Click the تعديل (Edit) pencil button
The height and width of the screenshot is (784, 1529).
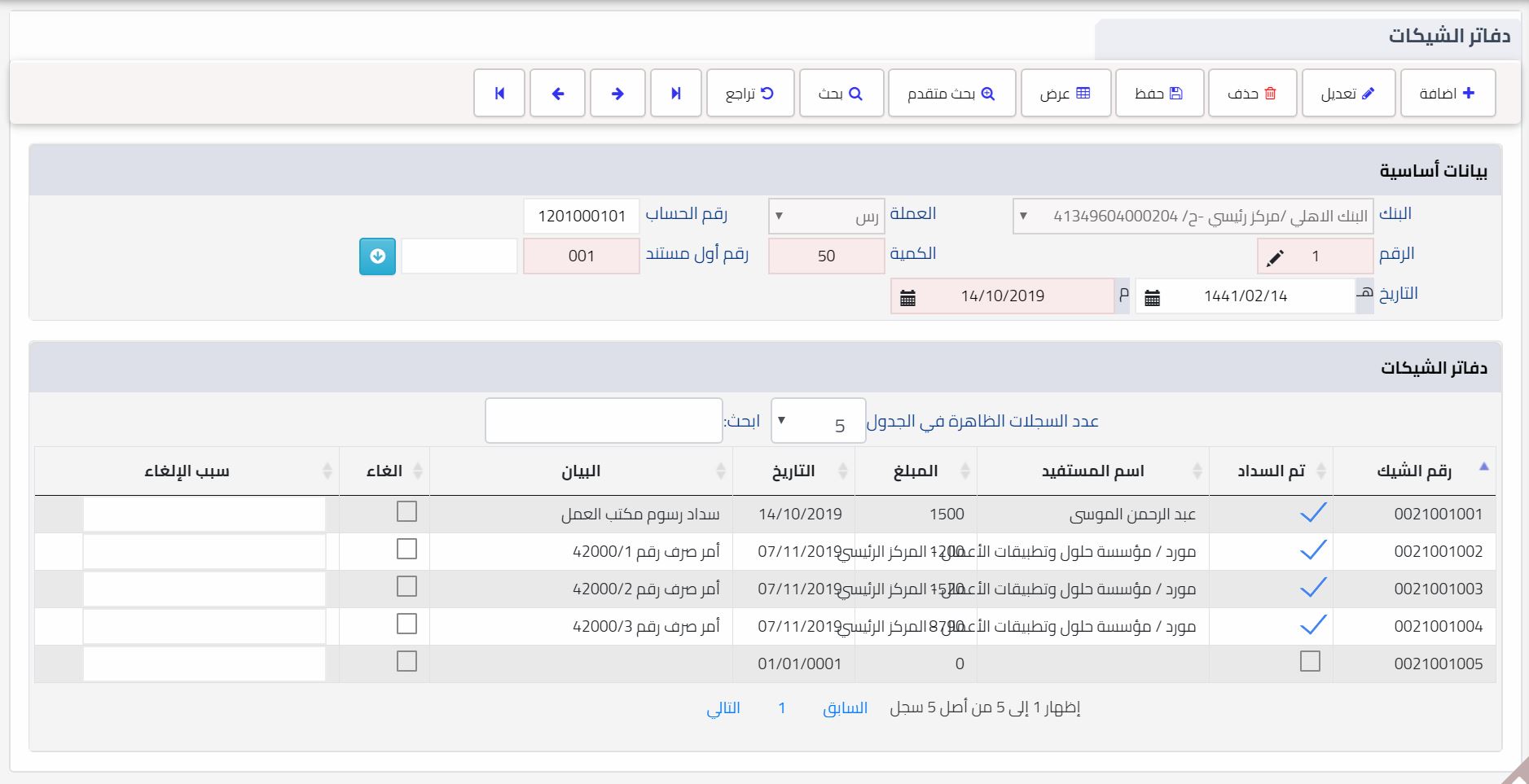1348,94
